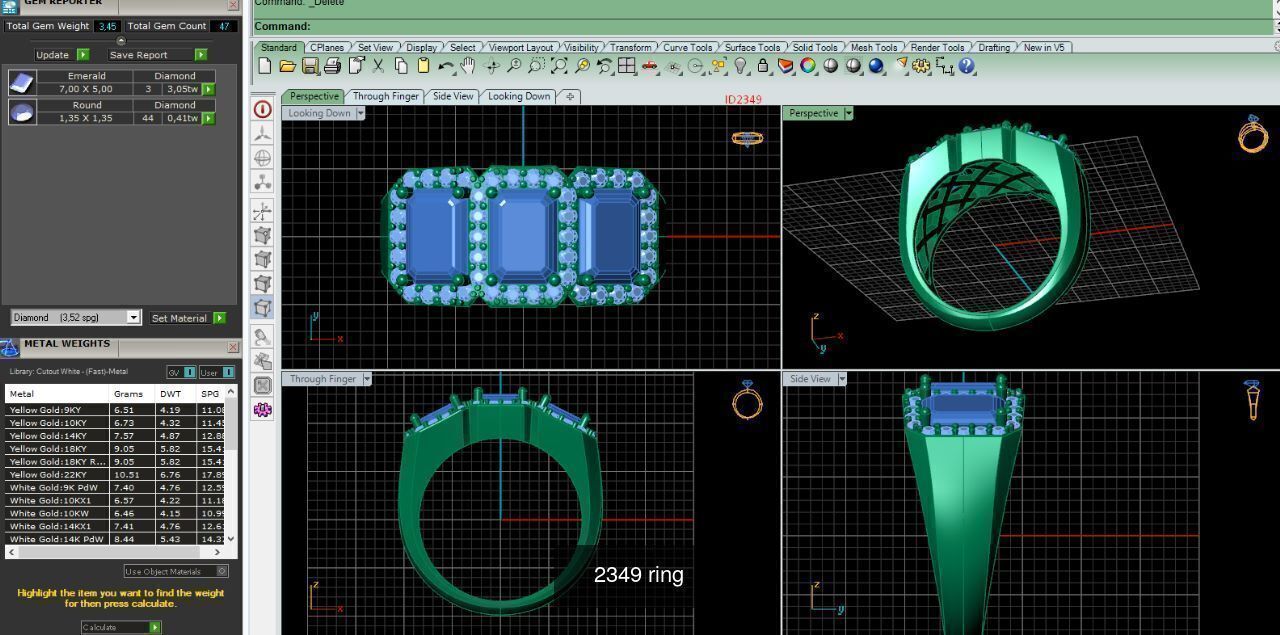Image resolution: width=1280 pixels, height=635 pixels.
Task: Click the four viewports layout icon
Action: [627, 66]
